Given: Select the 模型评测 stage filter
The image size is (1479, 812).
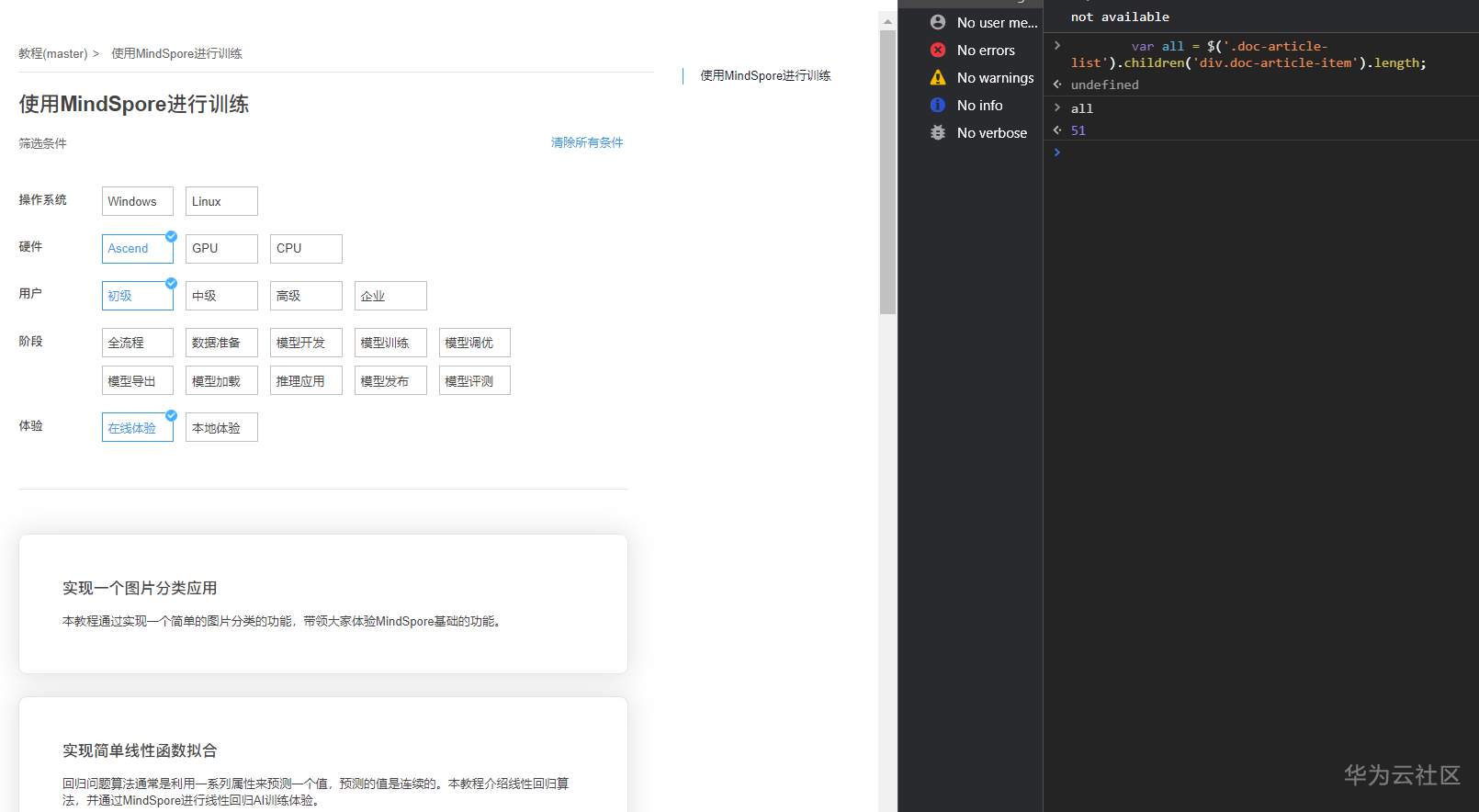Looking at the screenshot, I should [x=475, y=380].
